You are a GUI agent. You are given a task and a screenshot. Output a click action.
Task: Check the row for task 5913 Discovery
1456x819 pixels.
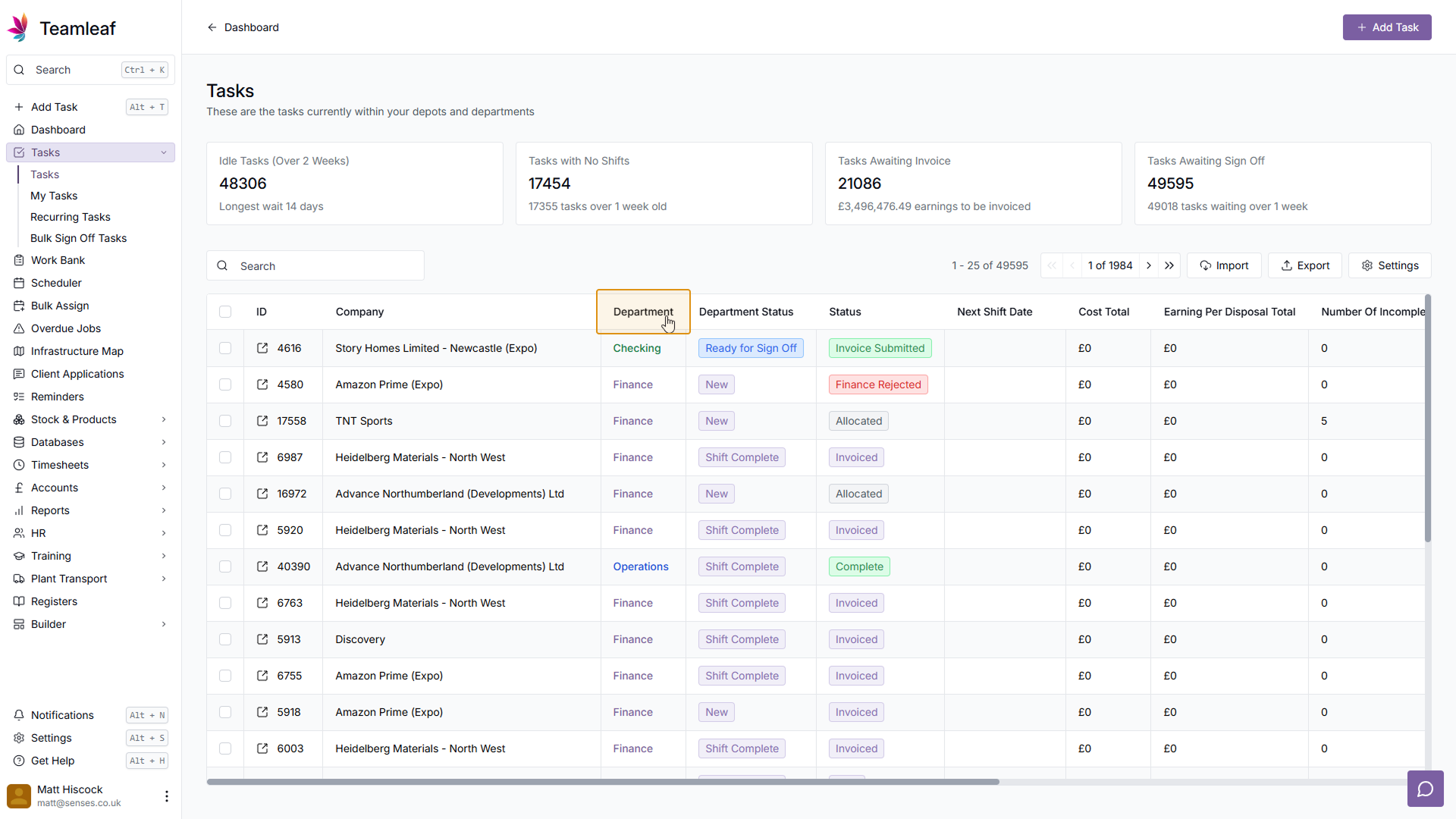click(225, 639)
